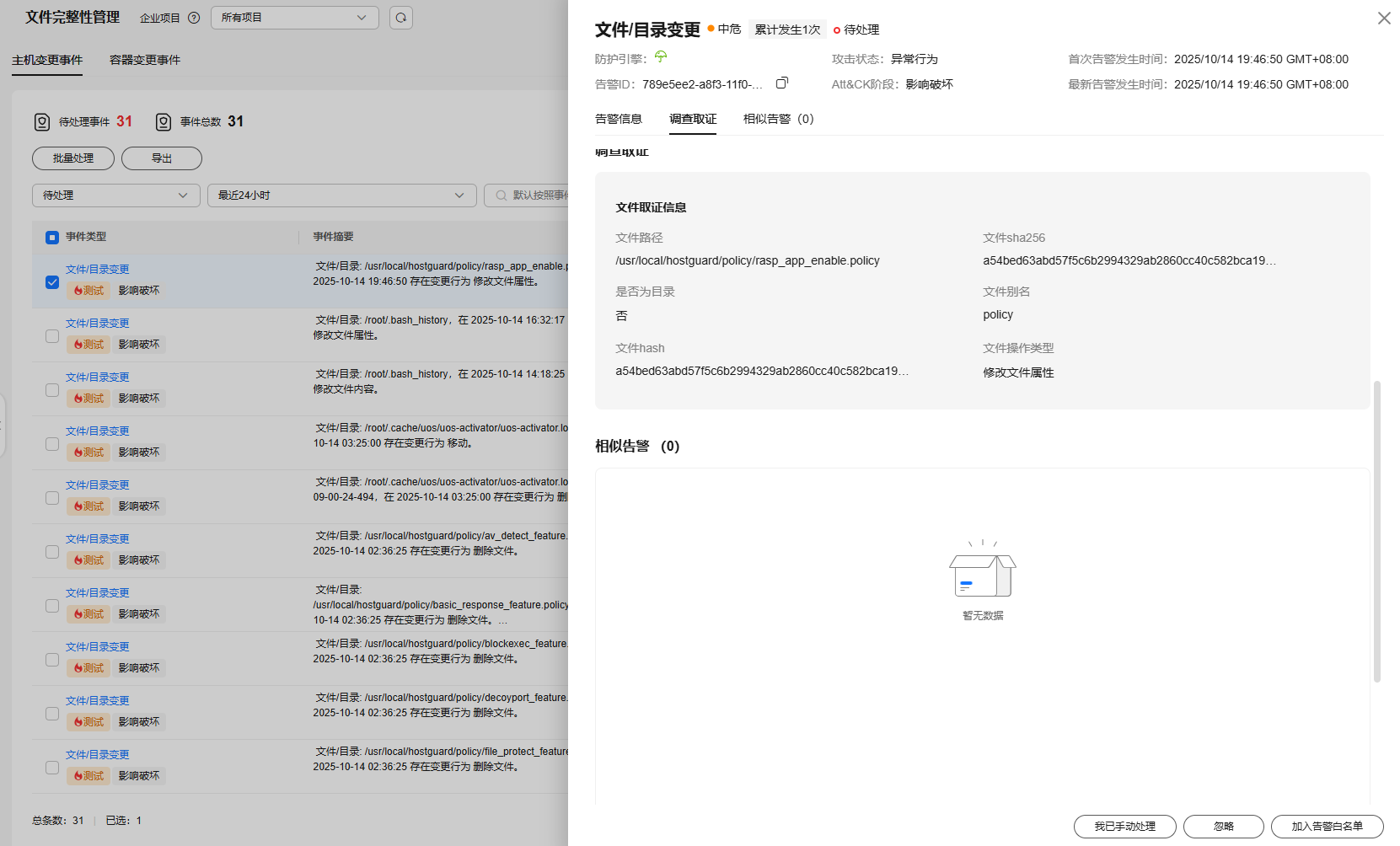1400x846 pixels.
Task: Click the 测试 tag on the rasp_app_enable row
Action: pyautogui.click(x=89, y=291)
